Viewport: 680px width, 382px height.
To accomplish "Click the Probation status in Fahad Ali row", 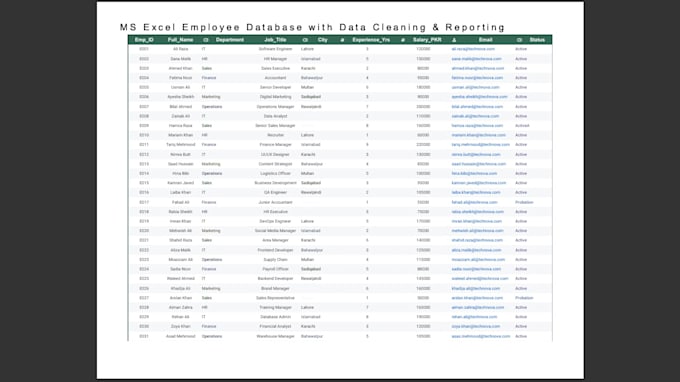I will pyautogui.click(x=524, y=202).
